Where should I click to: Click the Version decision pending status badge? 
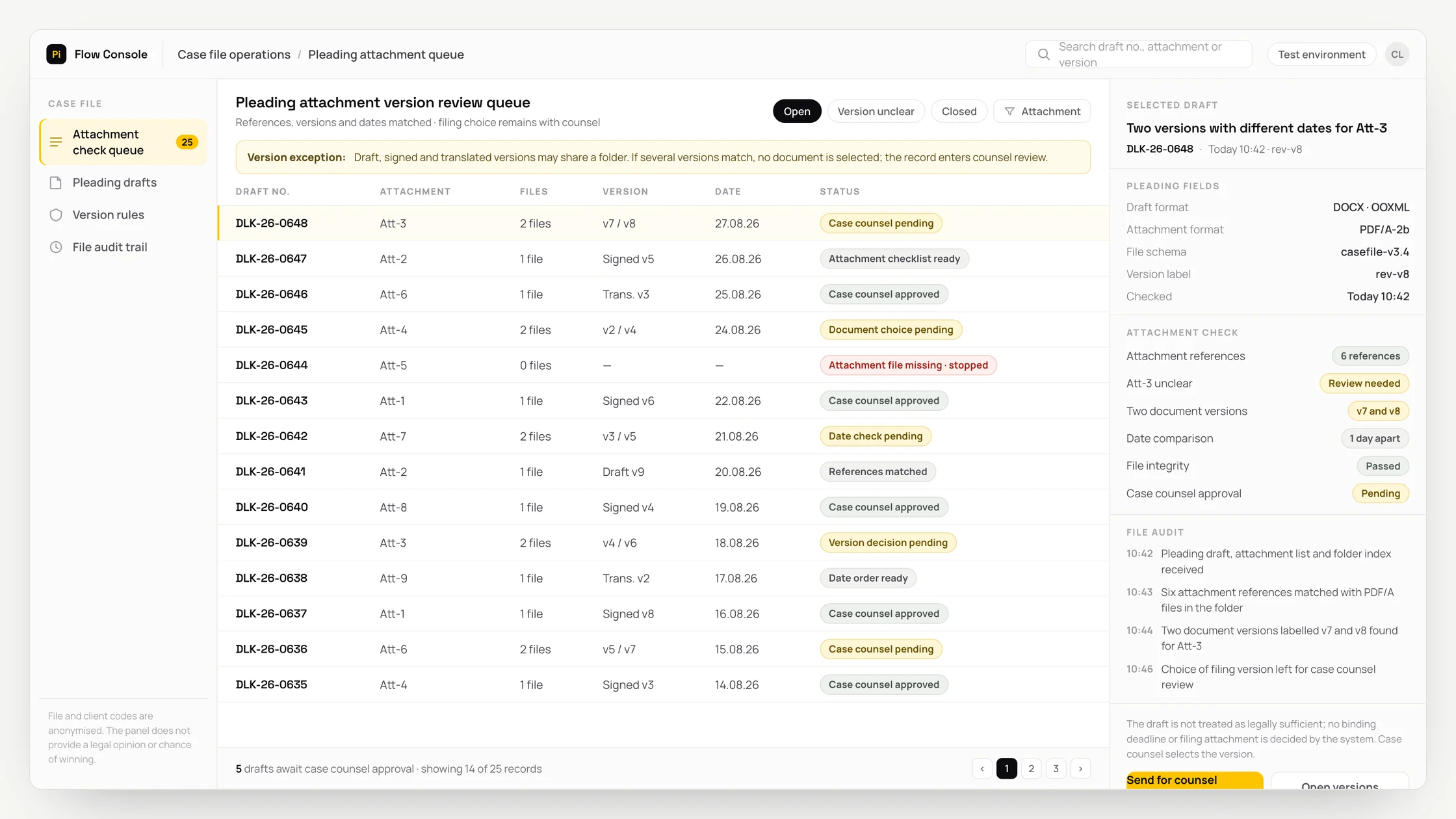[x=888, y=543]
